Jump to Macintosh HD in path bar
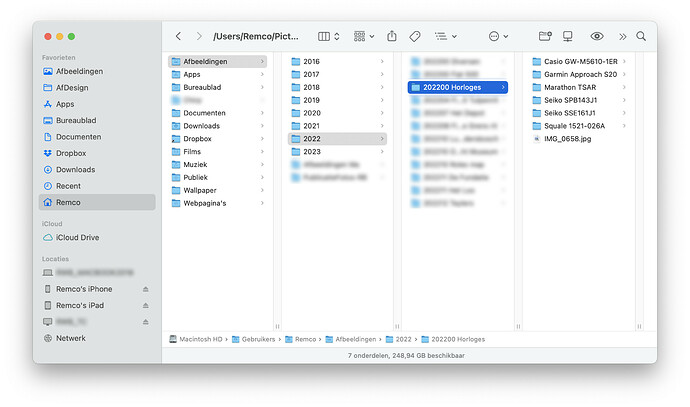The image size is (690, 407). 196,339
